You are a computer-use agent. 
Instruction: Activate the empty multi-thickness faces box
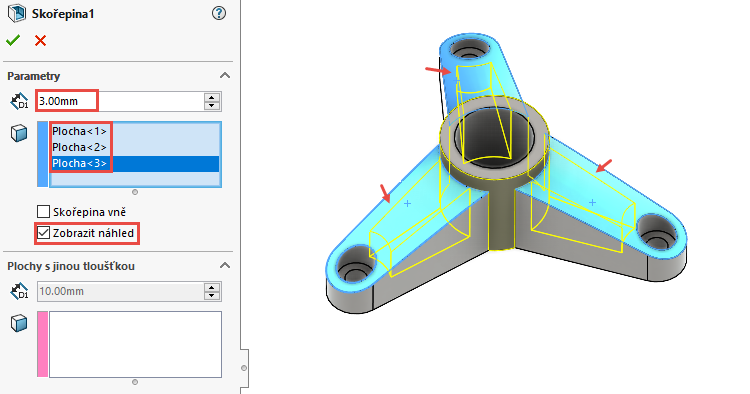point(135,344)
